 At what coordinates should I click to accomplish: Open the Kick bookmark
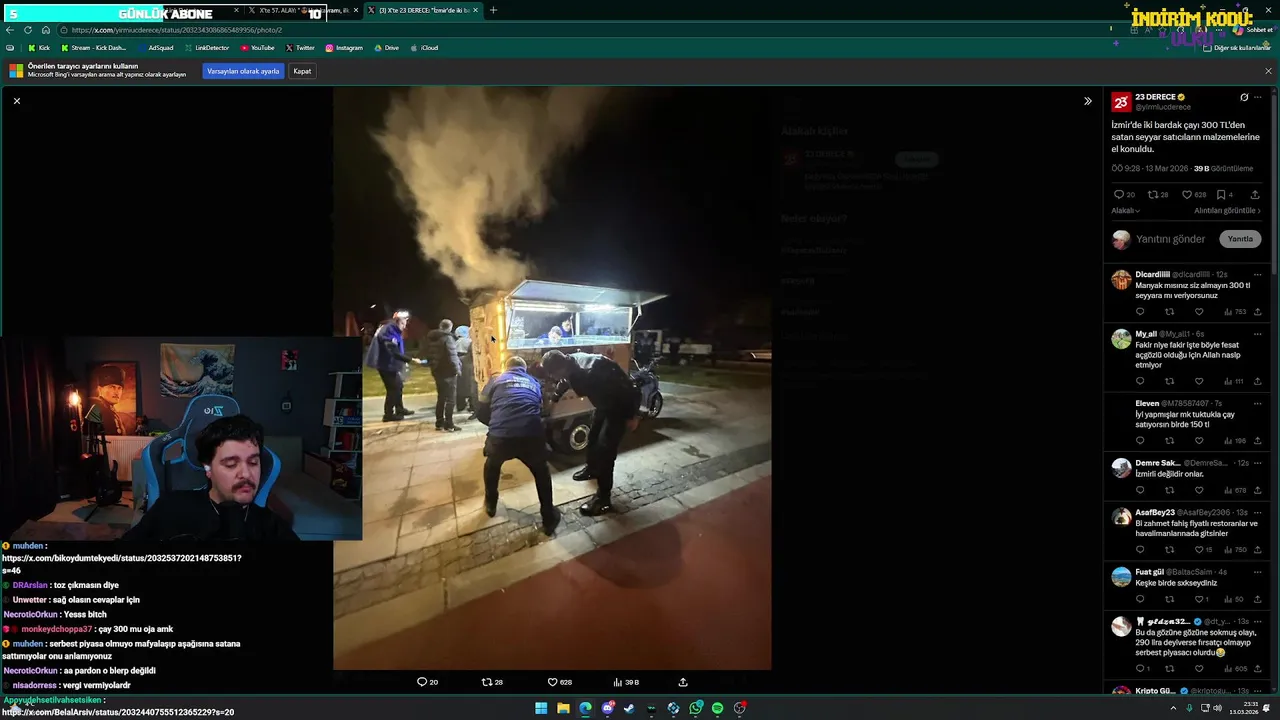click(x=39, y=48)
